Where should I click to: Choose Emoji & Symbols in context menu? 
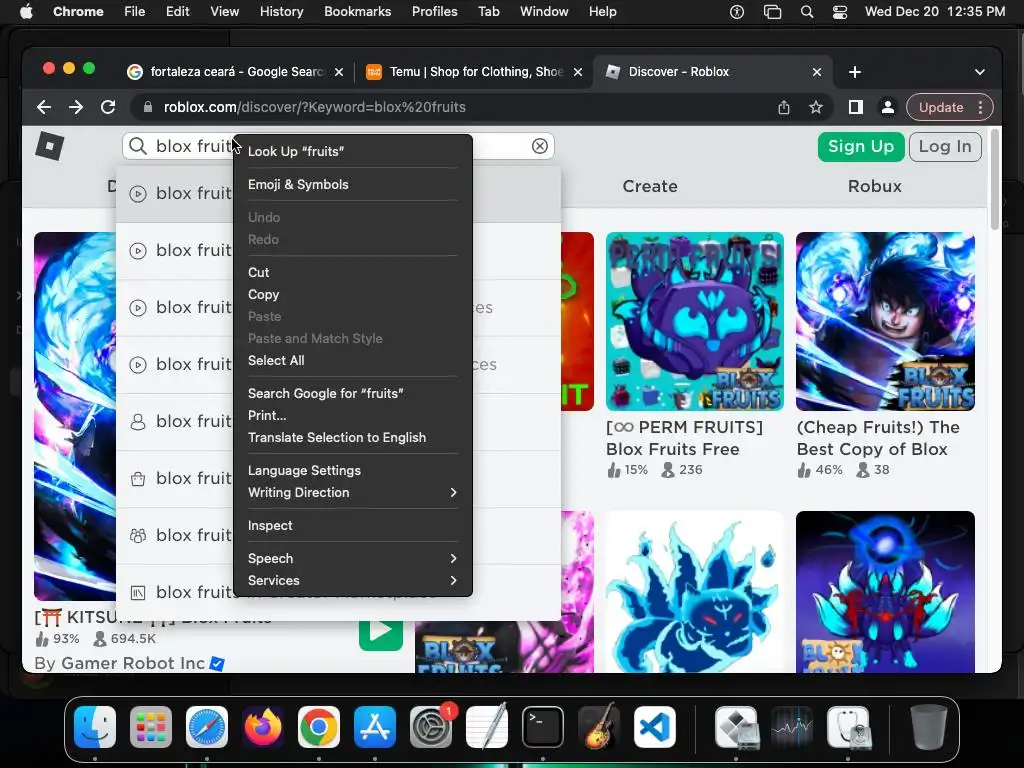click(353, 184)
